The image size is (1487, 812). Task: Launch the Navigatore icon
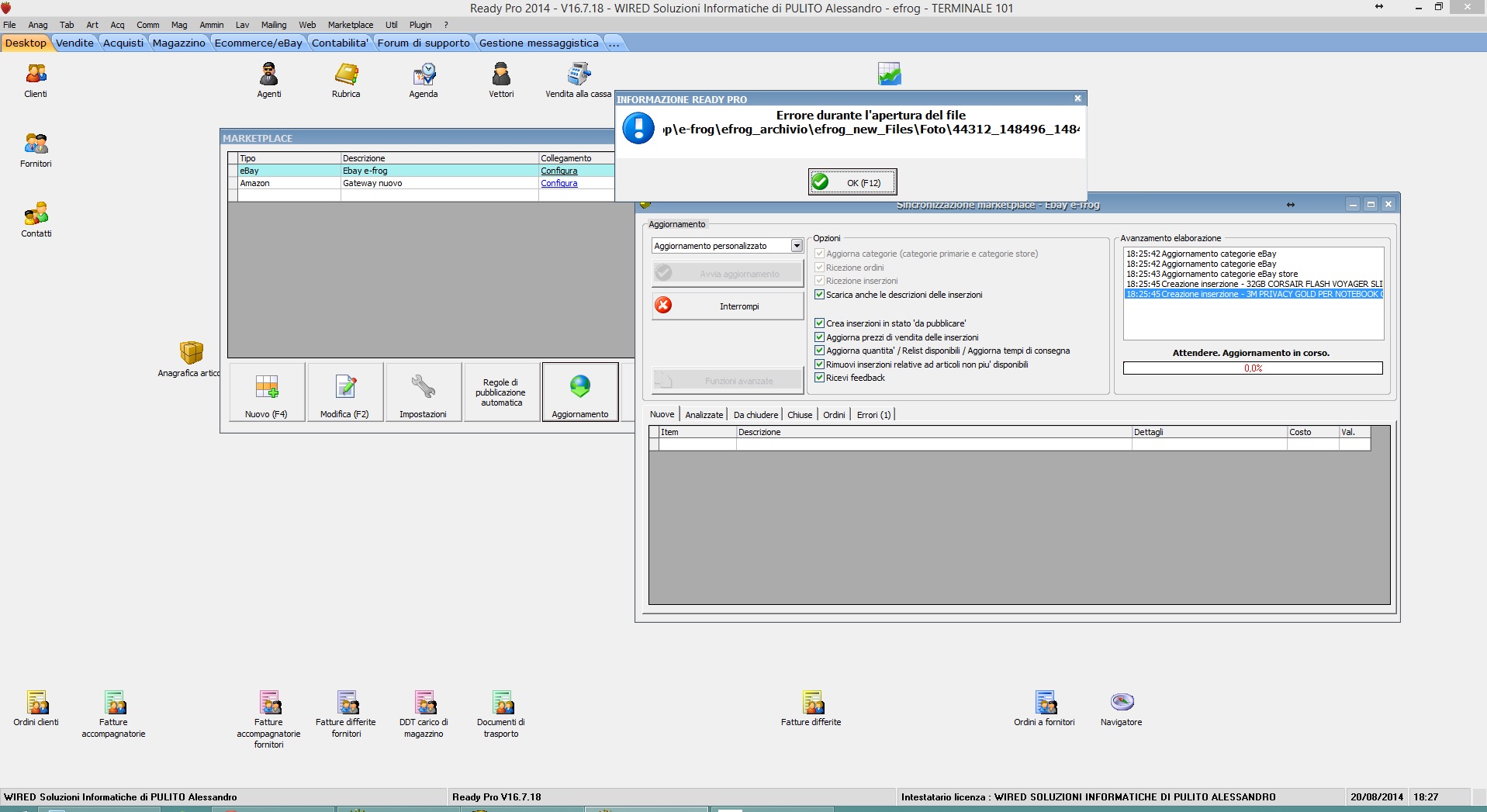[x=1122, y=709]
